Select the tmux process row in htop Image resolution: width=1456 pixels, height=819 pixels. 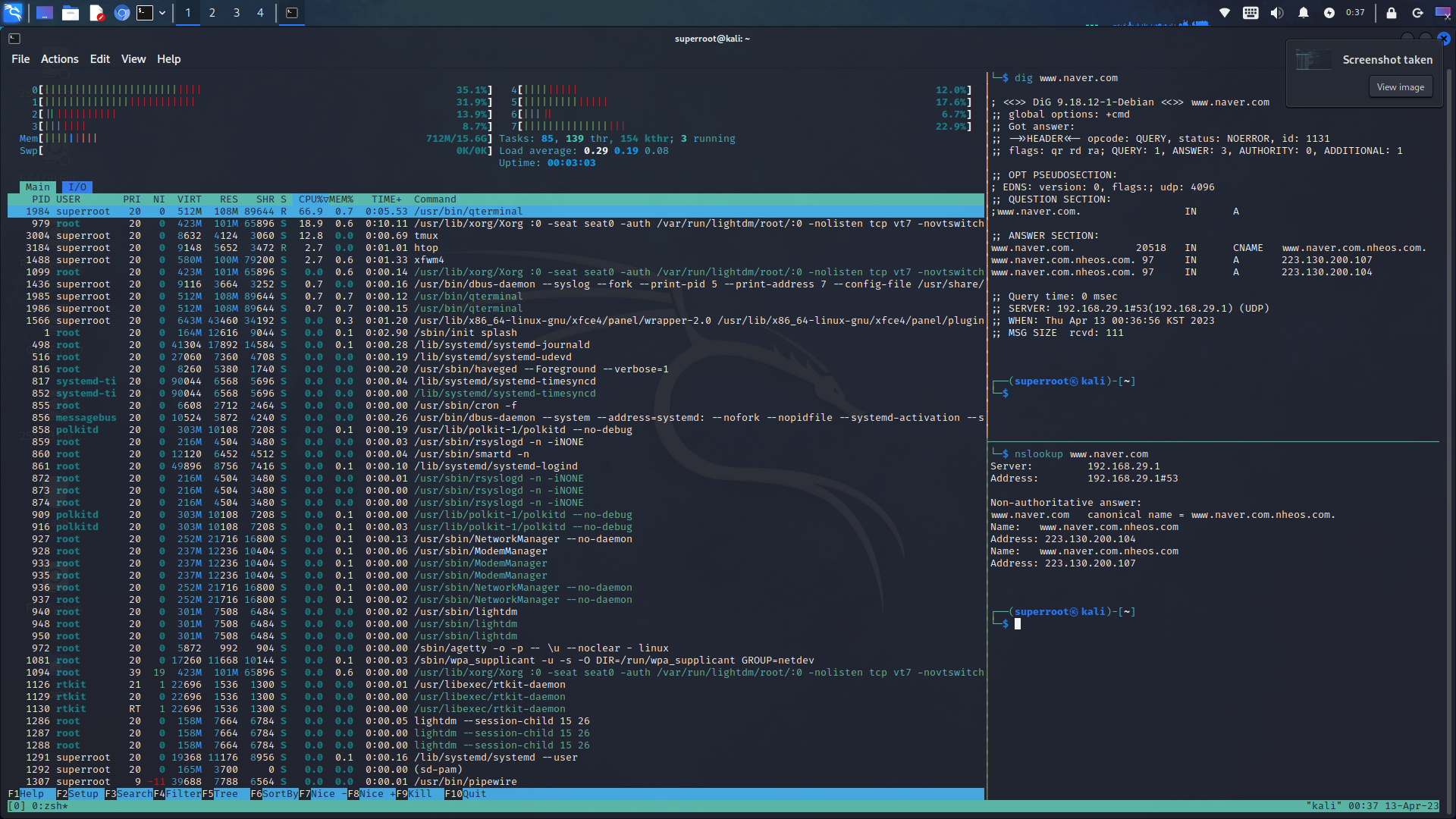pos(427,235)
